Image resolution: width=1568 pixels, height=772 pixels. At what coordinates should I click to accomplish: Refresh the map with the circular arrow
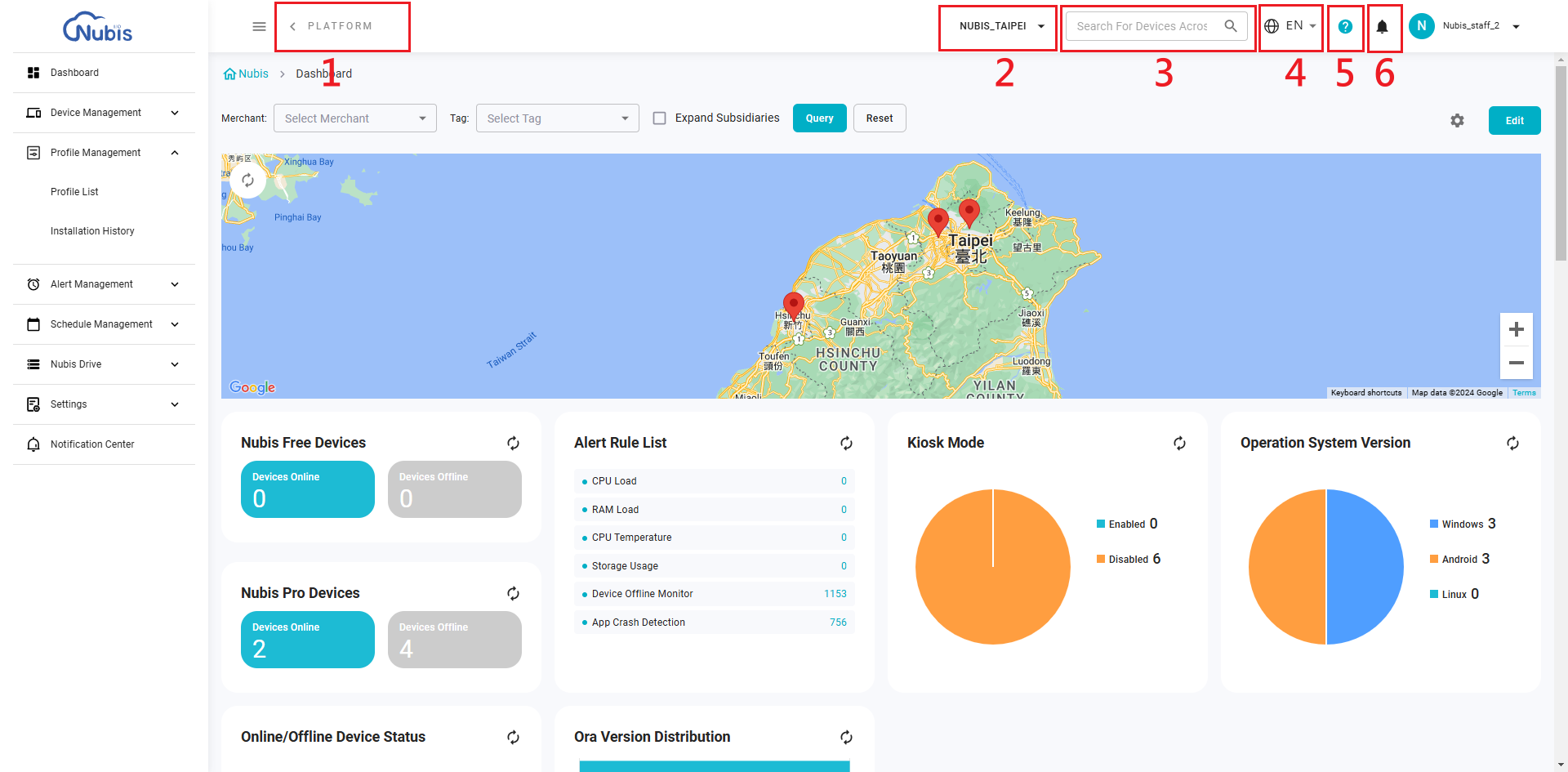pos(247,181)
